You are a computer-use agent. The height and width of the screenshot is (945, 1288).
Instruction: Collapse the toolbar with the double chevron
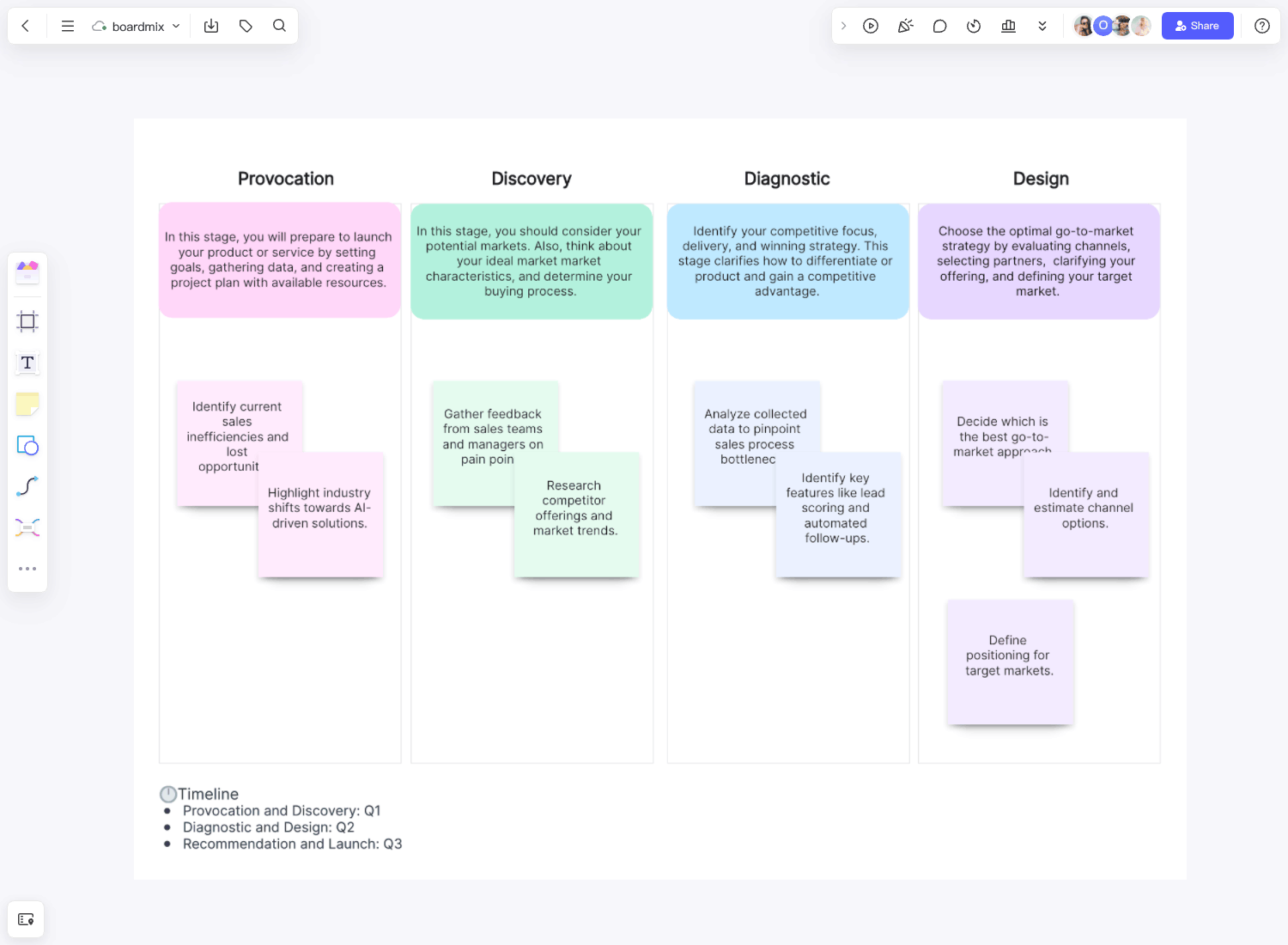pos(1042,26)
